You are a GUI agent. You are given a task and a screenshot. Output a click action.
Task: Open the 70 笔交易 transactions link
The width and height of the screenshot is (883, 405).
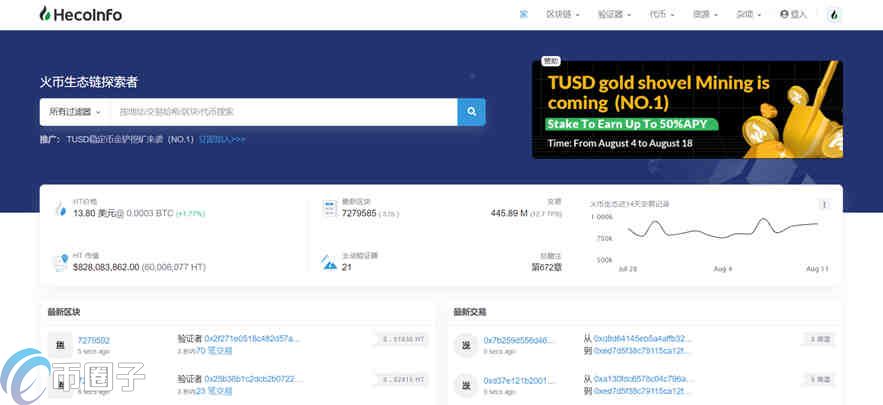pyautogui.click(x=213, y=350)
